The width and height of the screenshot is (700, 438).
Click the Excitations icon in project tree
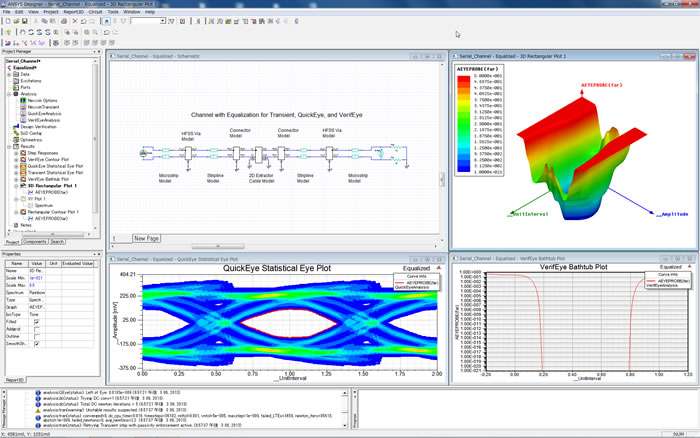point(16,81)
